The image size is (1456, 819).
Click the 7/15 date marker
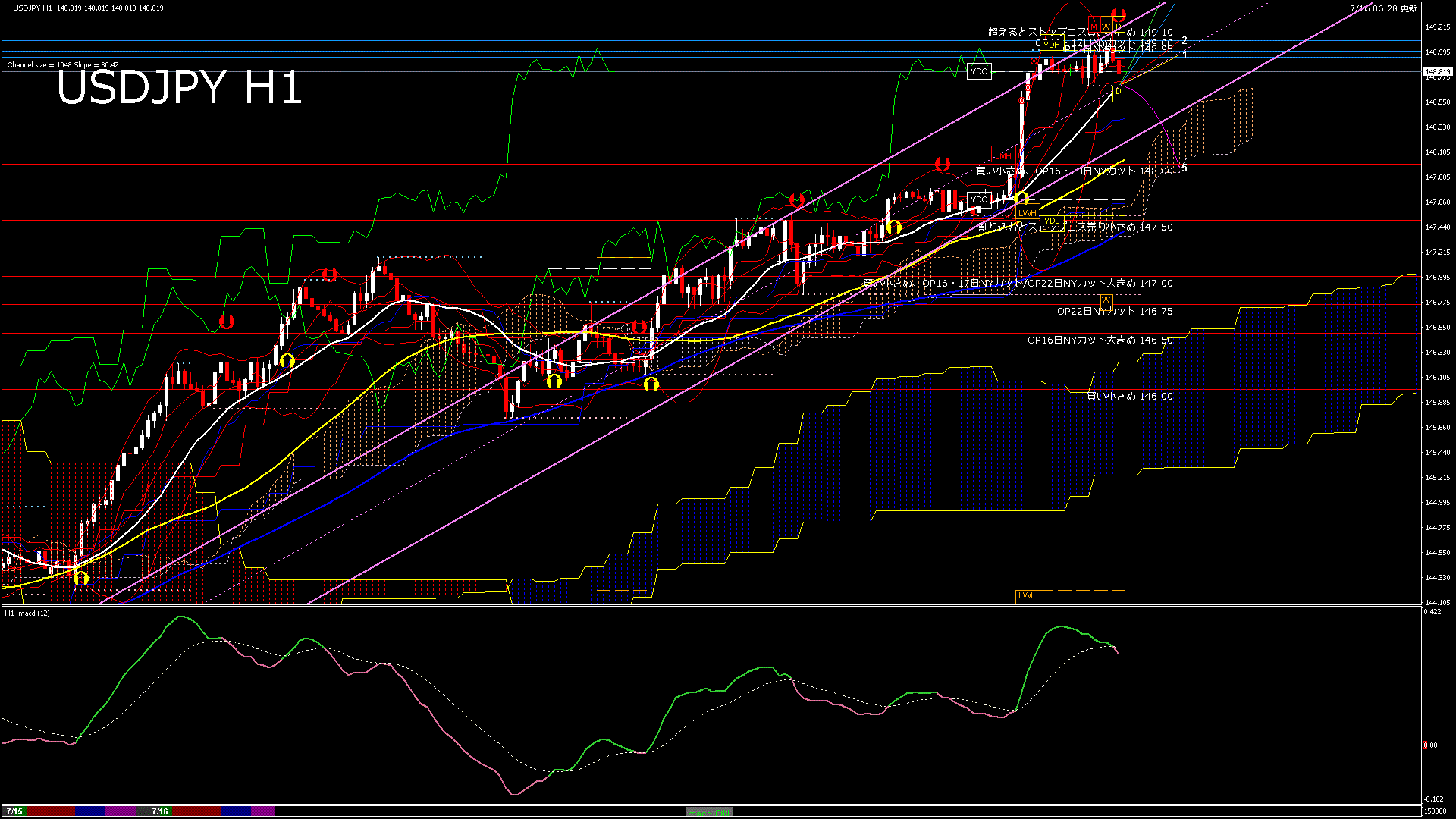[14, 811]
